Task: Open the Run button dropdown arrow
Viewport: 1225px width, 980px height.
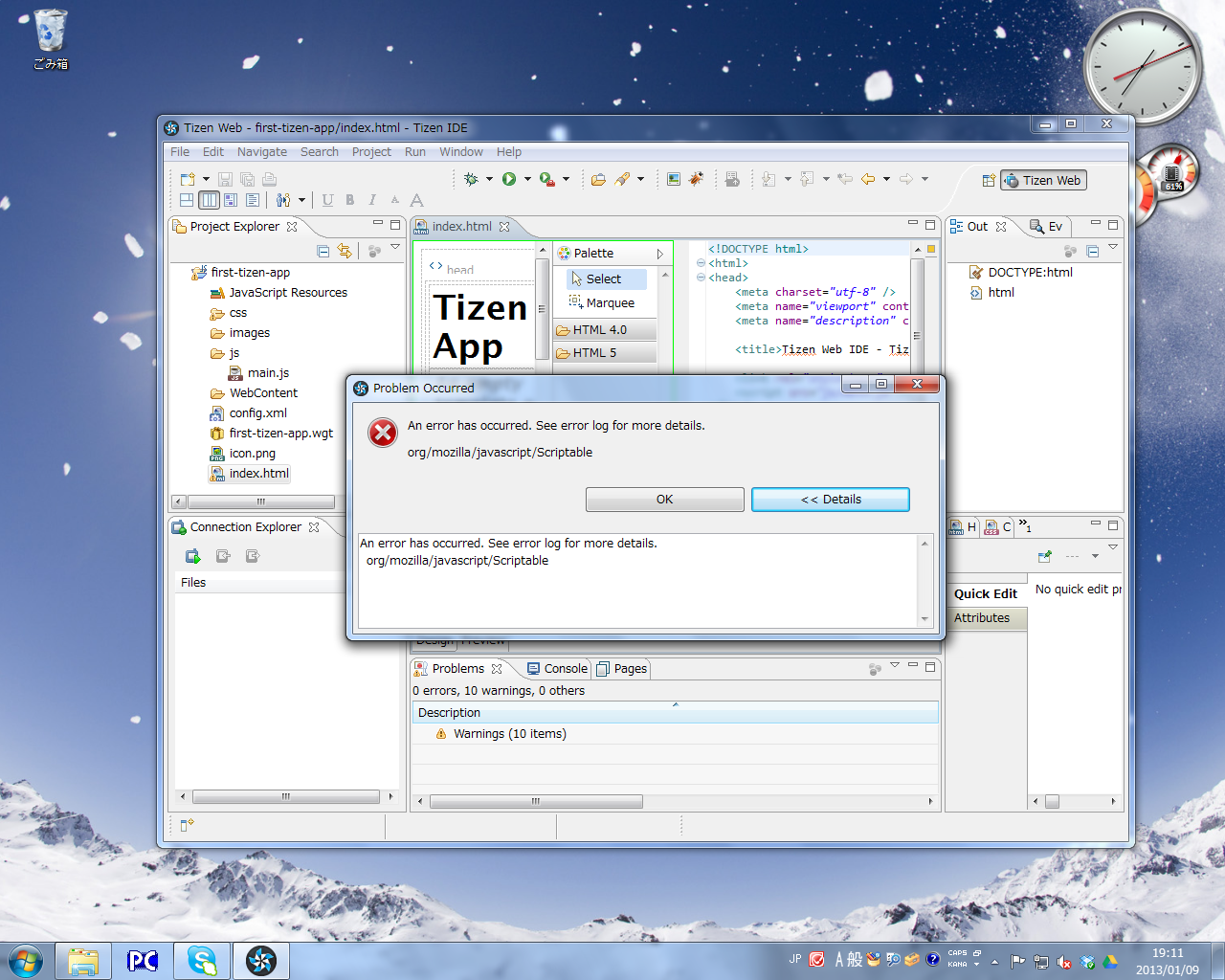Action: point(527,179)
